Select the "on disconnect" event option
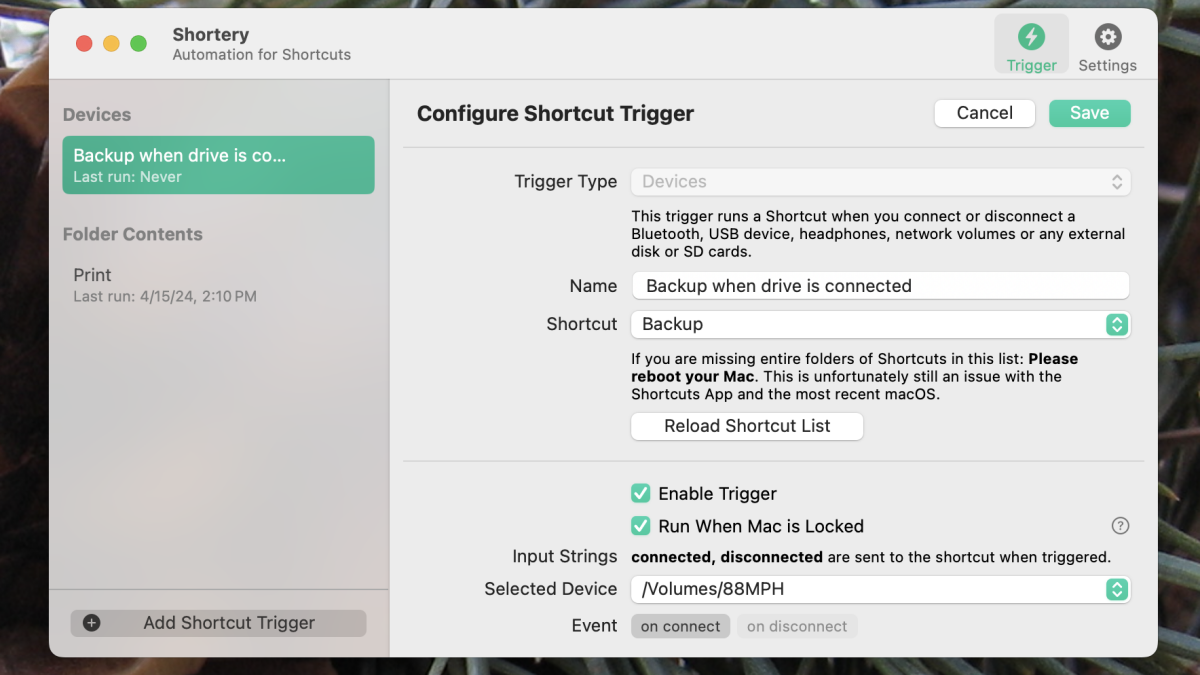This screenshot has width=1200, height=675. [x=797, y=626]
